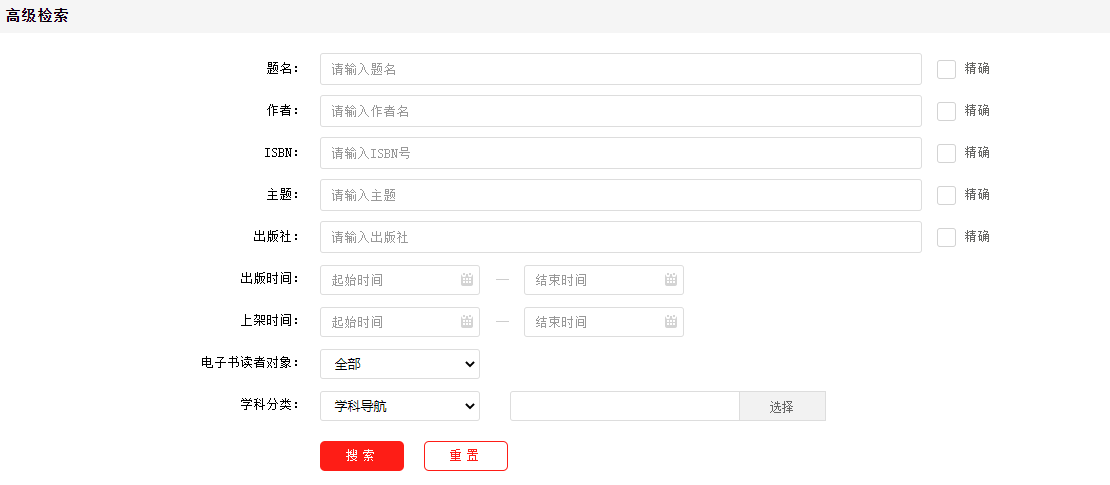Expand the 学科导航 dropdown
This screenshot has height=485, width=1110.
[400, 406]
